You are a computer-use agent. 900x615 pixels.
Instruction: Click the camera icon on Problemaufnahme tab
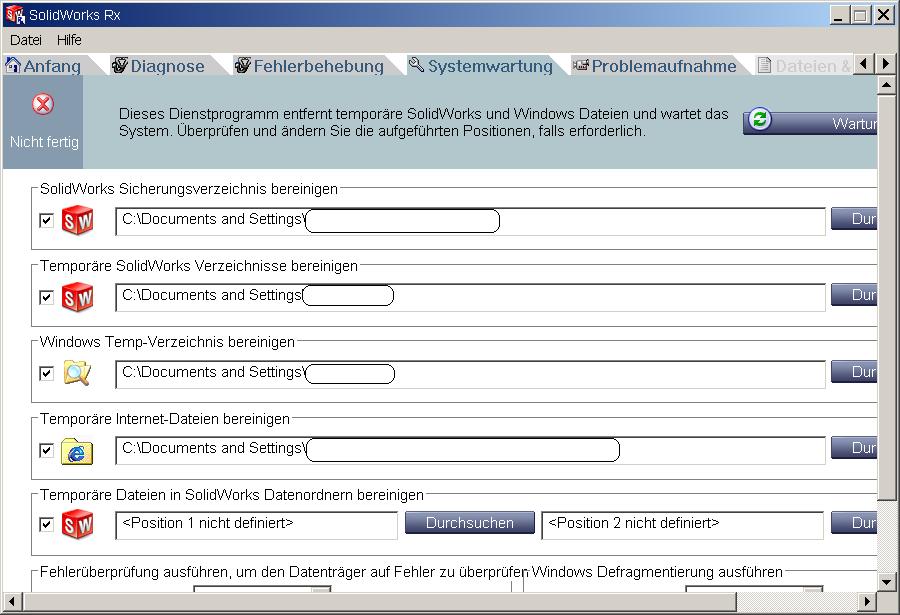pyautogui.click(x=581, y=65)
